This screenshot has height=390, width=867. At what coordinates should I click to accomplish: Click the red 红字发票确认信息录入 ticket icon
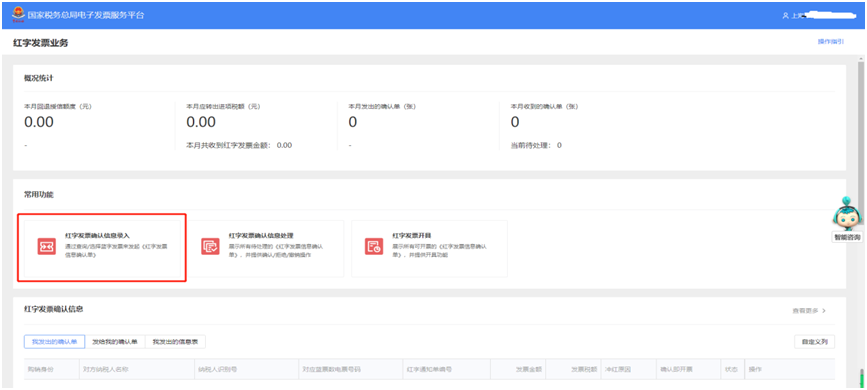46,246
